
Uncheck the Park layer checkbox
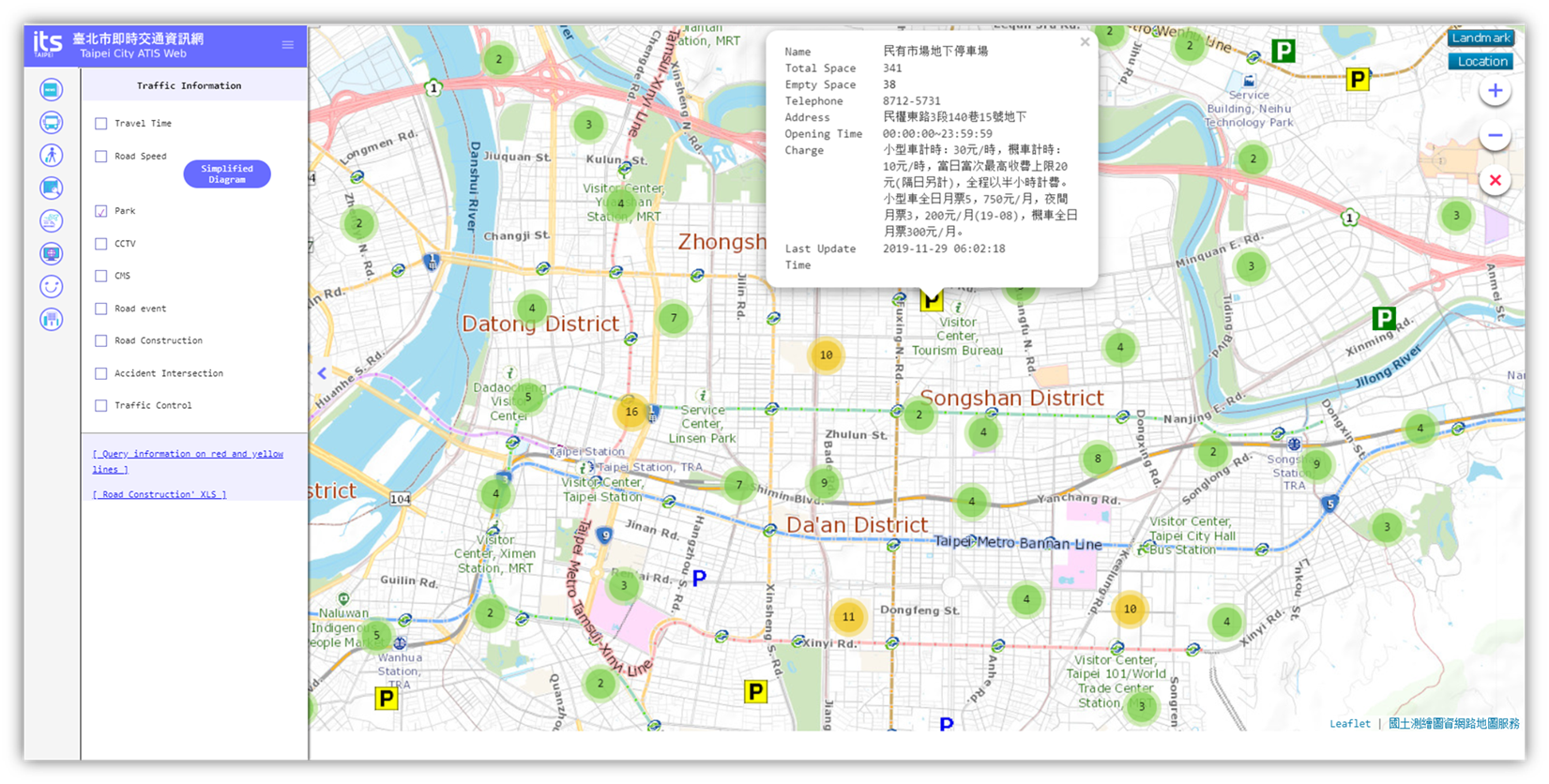pos(101,211)
